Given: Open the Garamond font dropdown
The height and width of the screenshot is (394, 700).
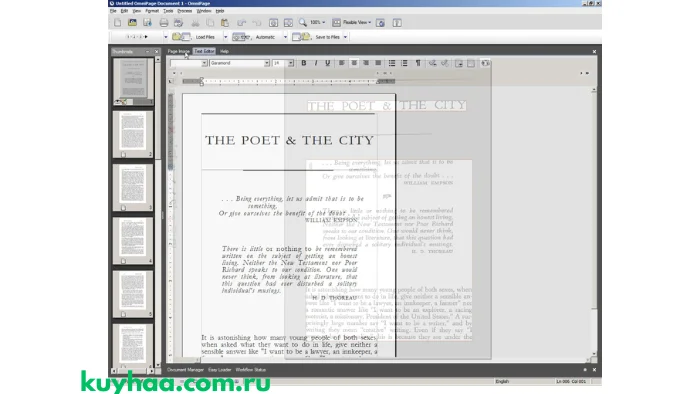Looking at the screenshot, I should tap(267, 63).
